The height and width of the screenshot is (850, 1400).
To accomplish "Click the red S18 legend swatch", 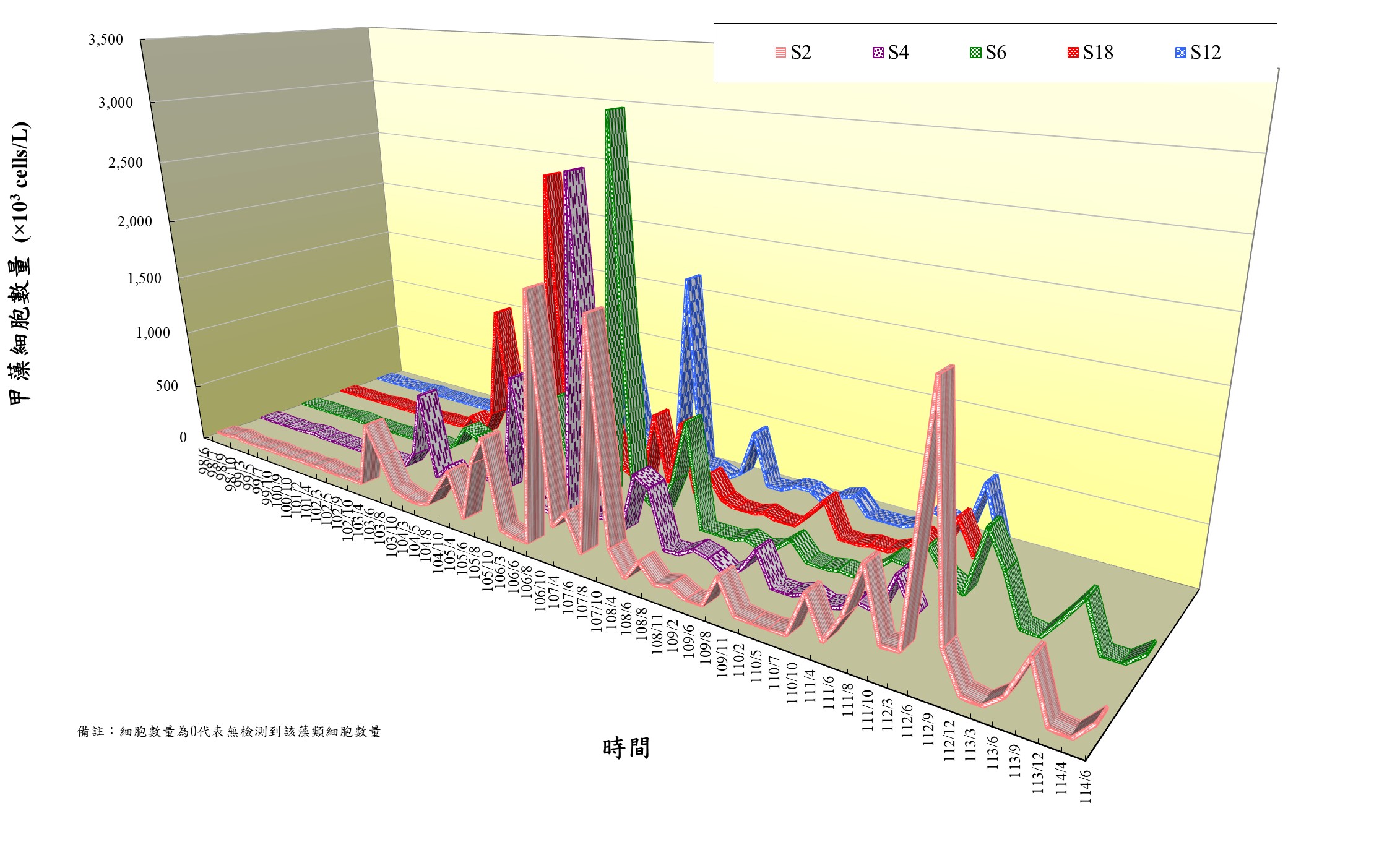I will pyautogui.click(x=1073, y=53).
